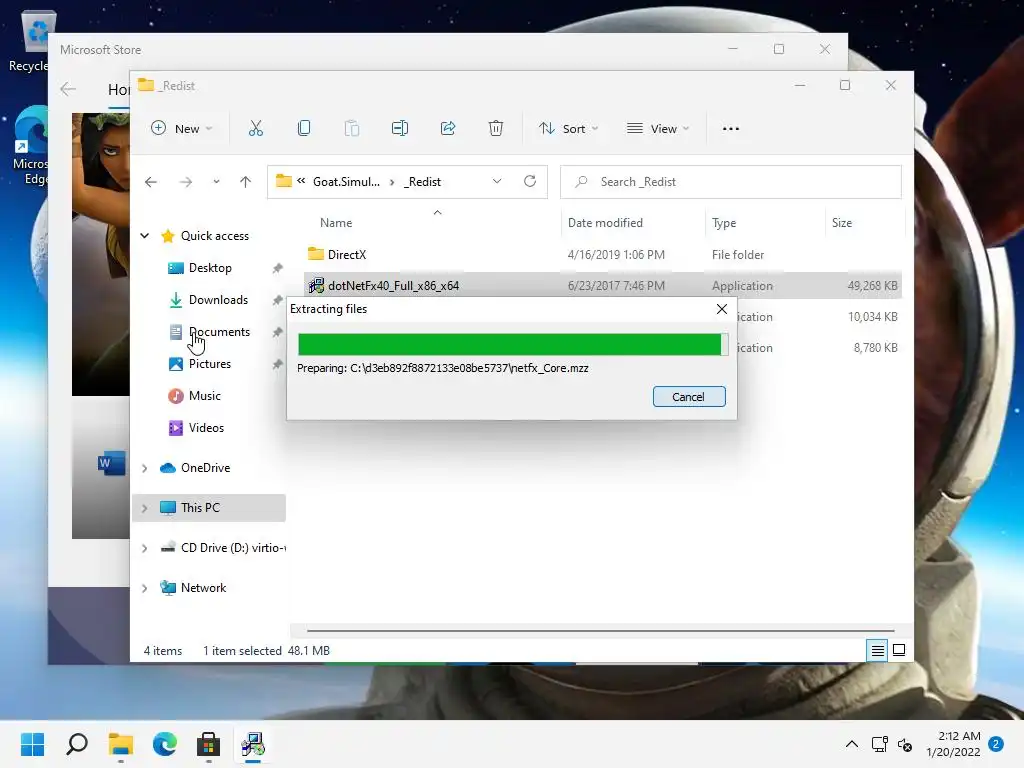Image resolution: width=1024 pixels, height=768 pixels.
Task: Click the installer setup taskbar icon
Action: pyautogui.click(x=253, y=744)
